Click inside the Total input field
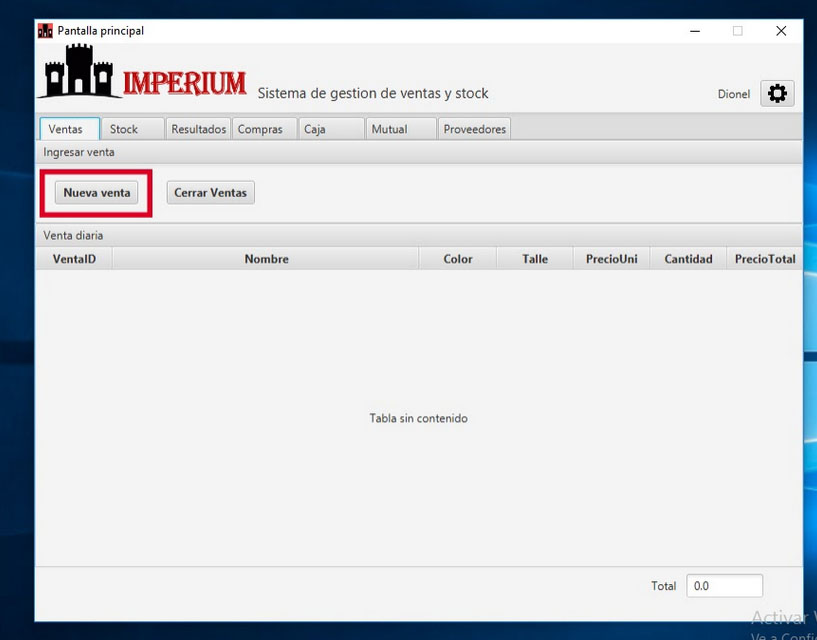 click(724, 585)
